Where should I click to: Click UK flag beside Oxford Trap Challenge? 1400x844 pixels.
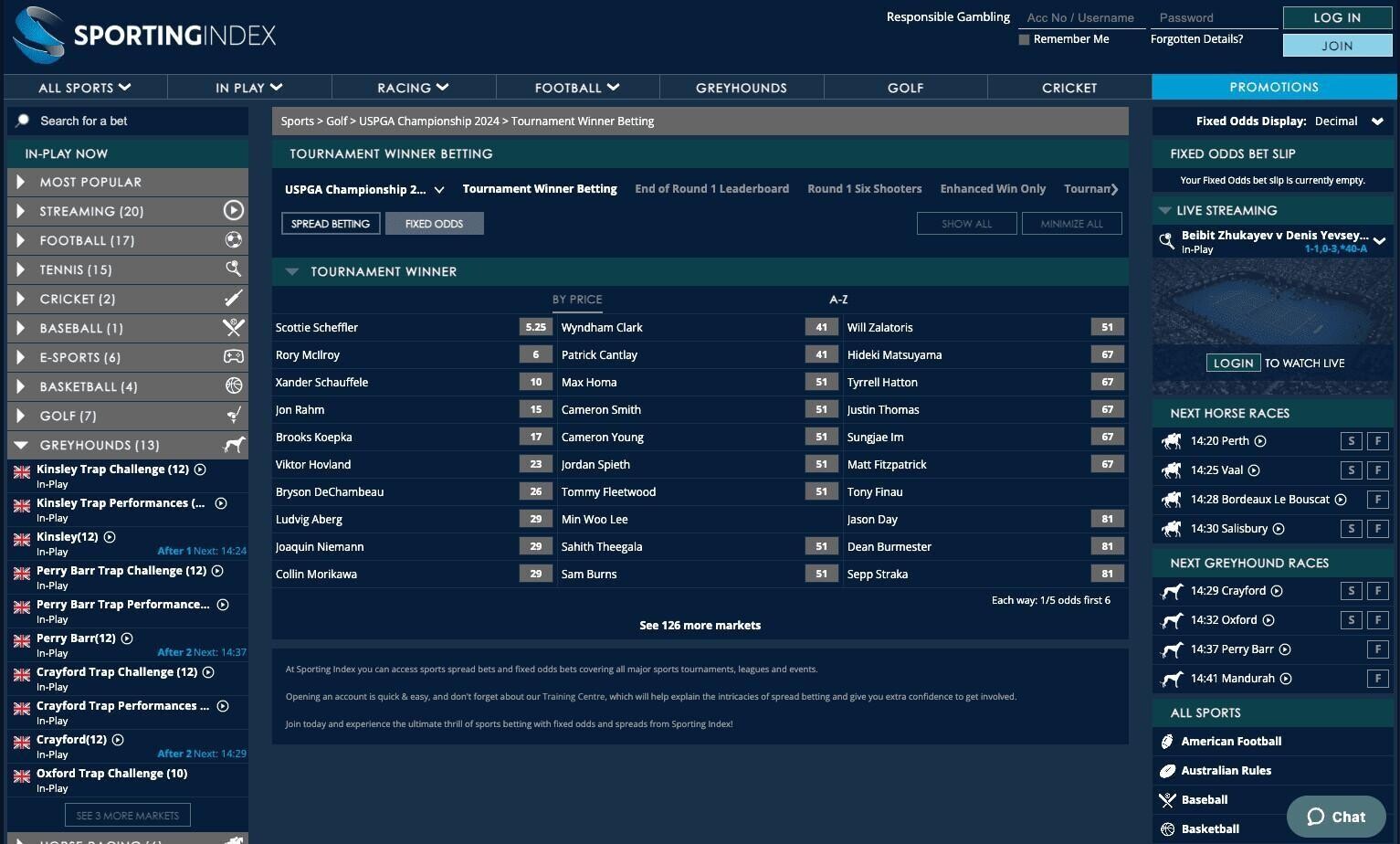click(22, 776)
